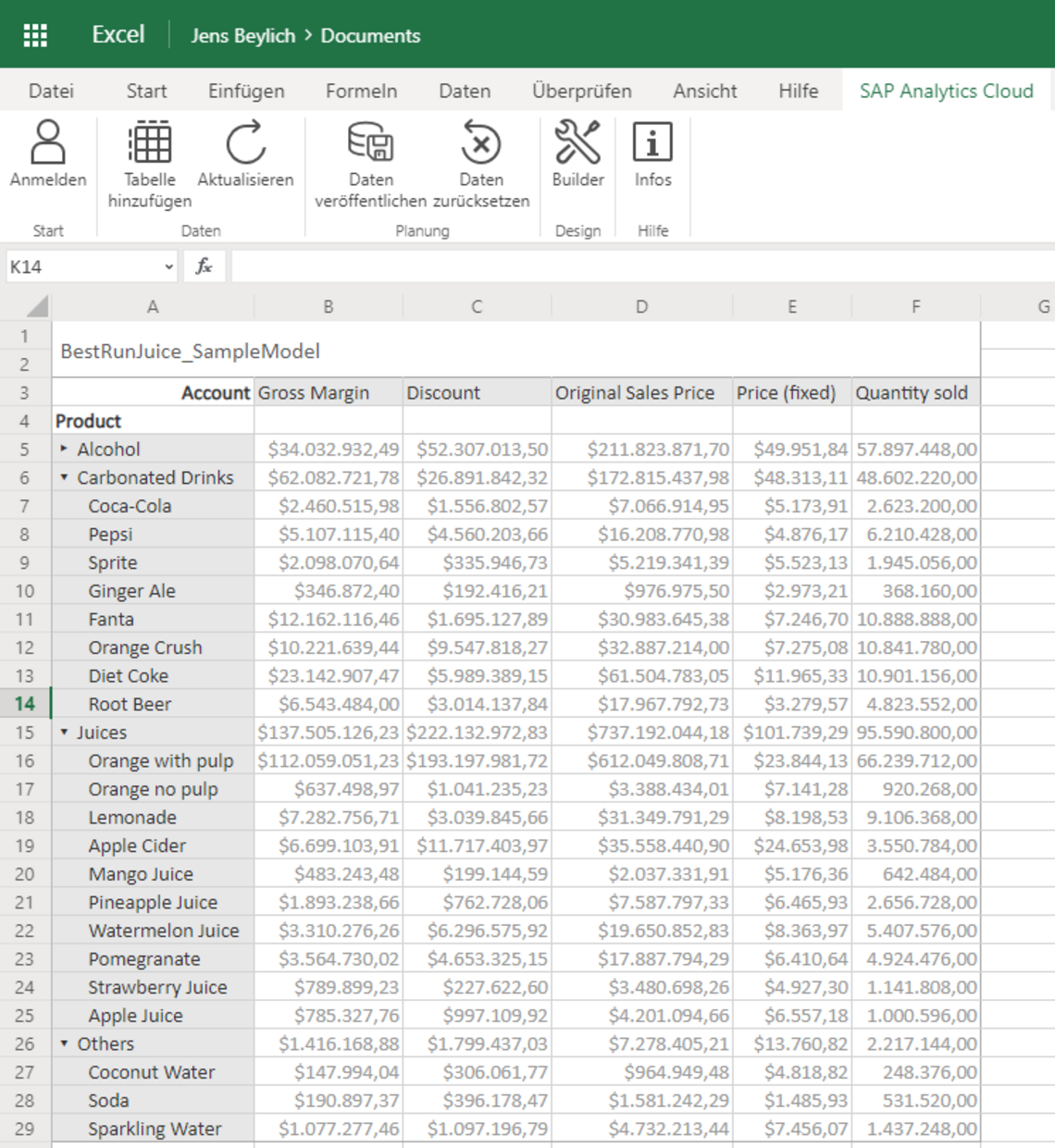Switch to the Ansicht tab
Image resolution: width=1055 pixels, height=1148 pixels.
click(705, 91)
